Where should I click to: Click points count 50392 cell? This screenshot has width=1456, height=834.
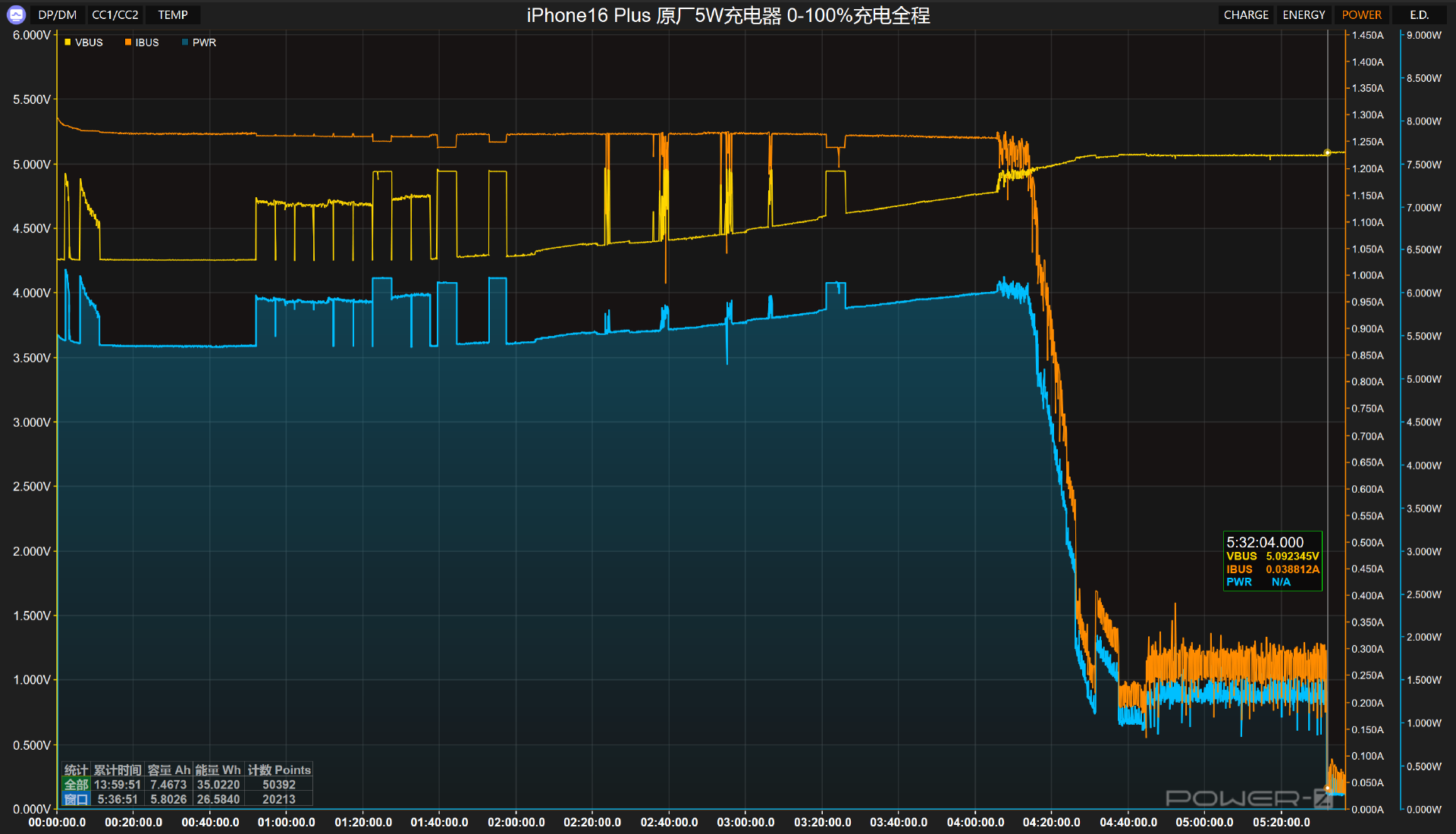coord(279,785)
